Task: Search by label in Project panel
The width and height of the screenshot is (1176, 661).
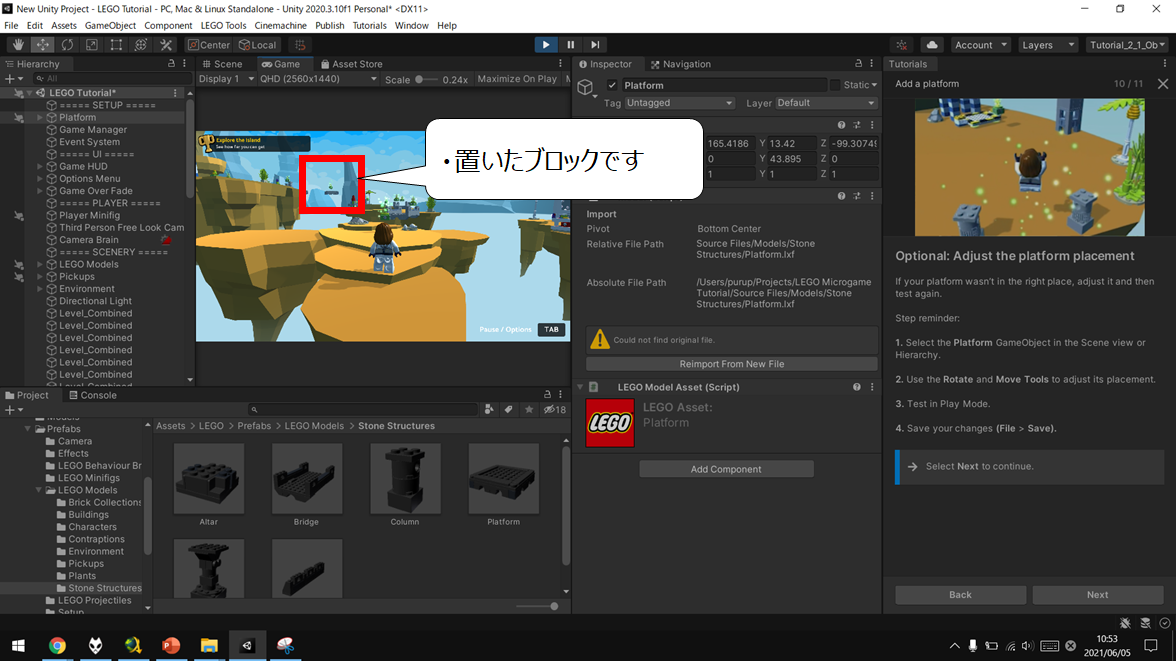Action: [508, 410]
